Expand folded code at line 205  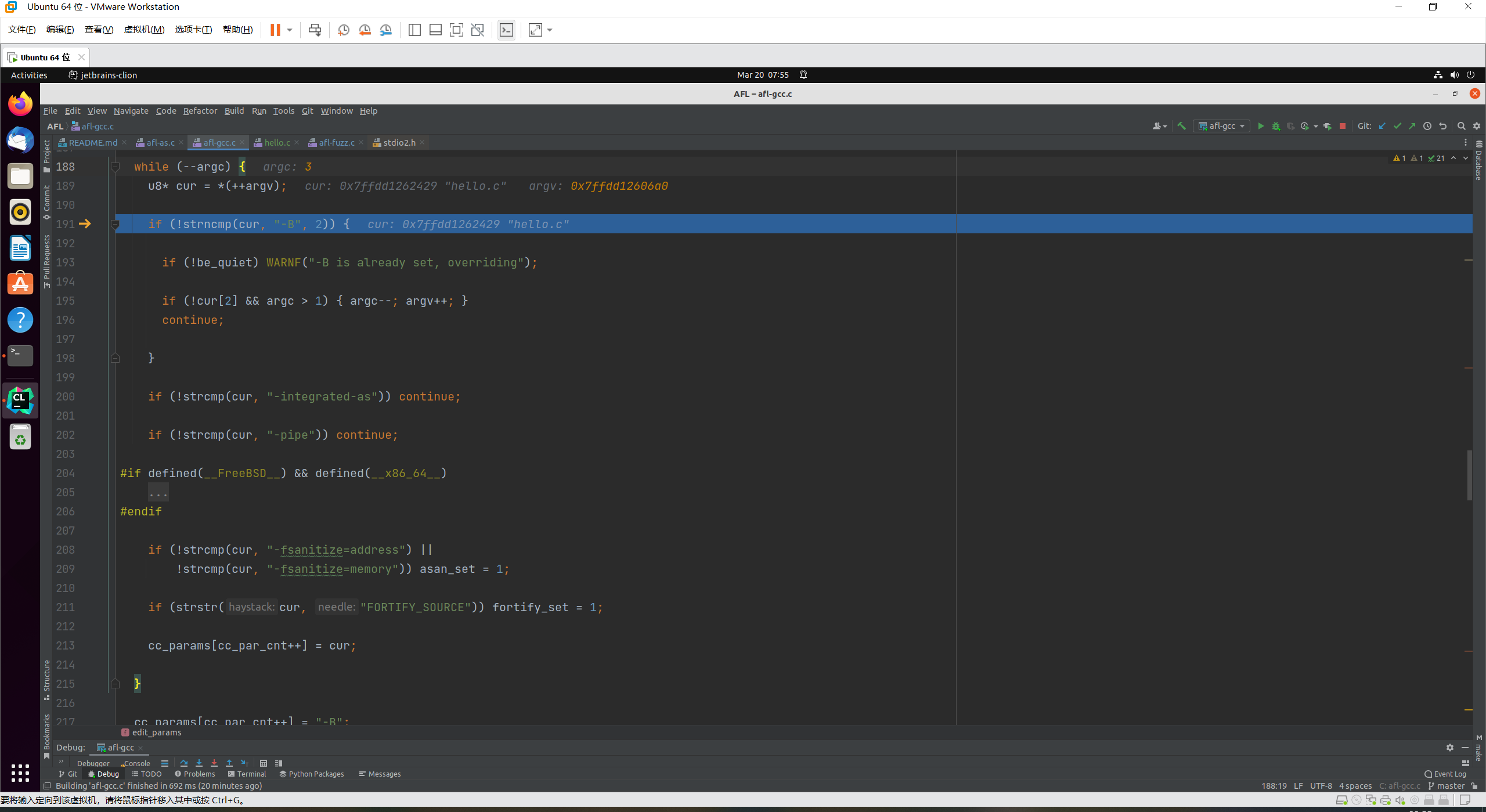[158, 493]
